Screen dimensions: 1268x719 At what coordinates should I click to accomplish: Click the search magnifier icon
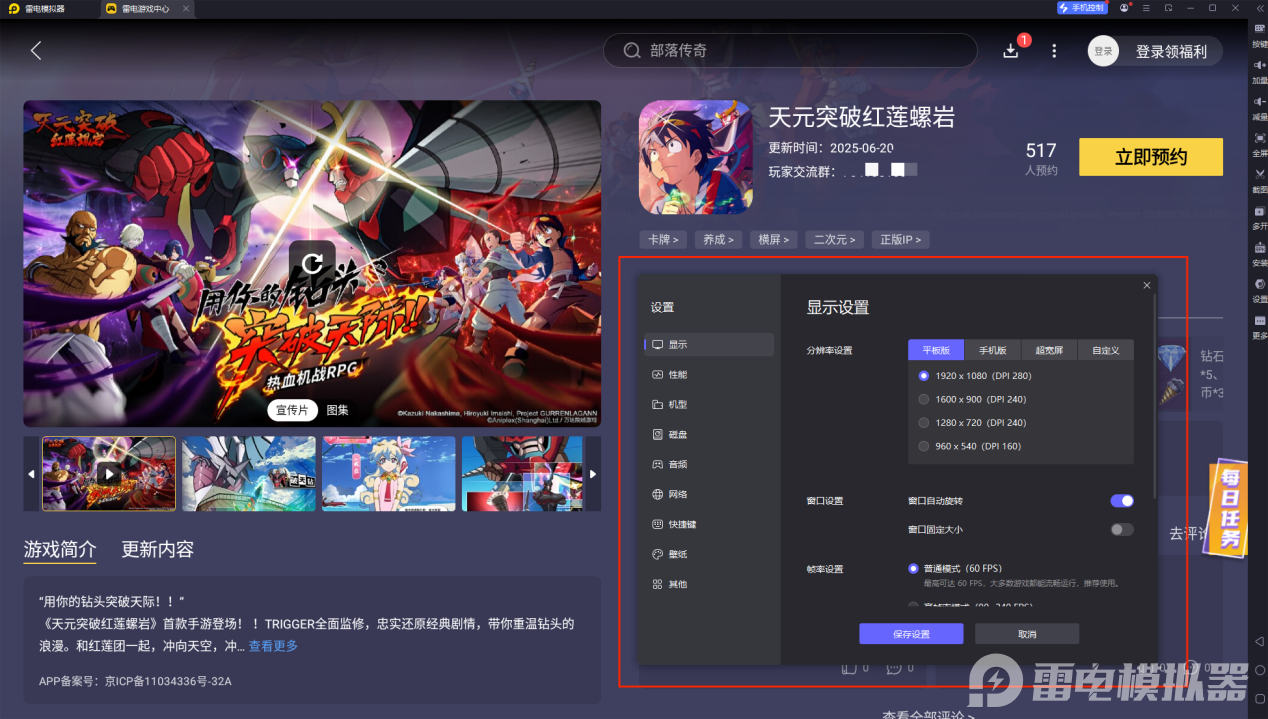(632, 51)
